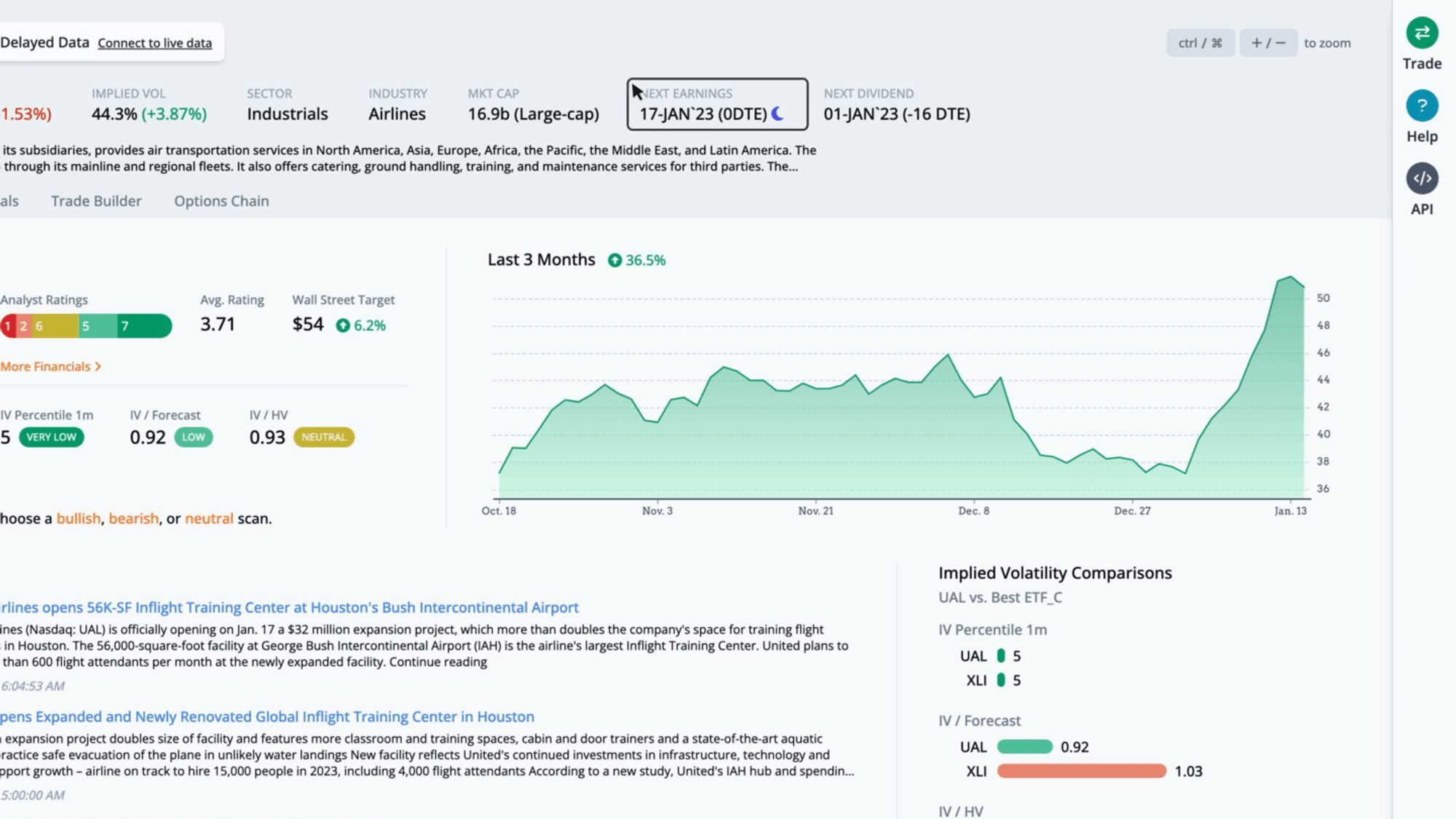Click the price chart peak near Jan. 13
1456x819 pixels.
coord(1290,277)
